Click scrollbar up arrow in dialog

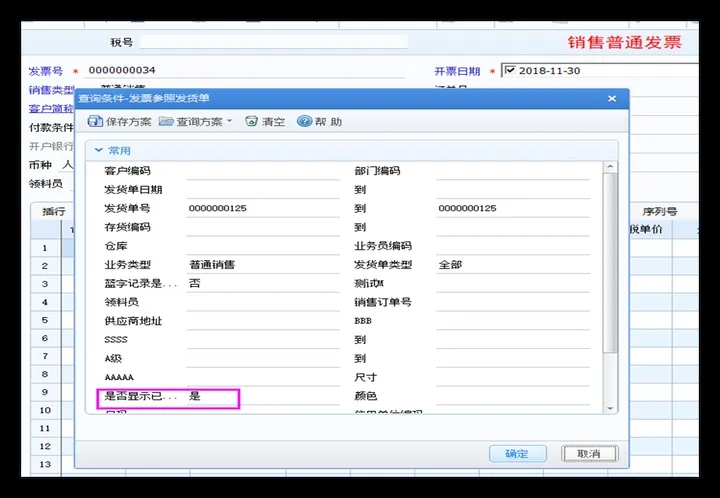click(610, 166)
